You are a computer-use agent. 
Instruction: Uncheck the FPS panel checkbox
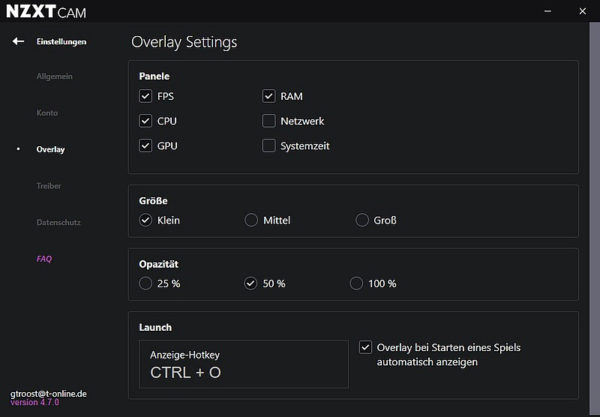click(145, 96)
